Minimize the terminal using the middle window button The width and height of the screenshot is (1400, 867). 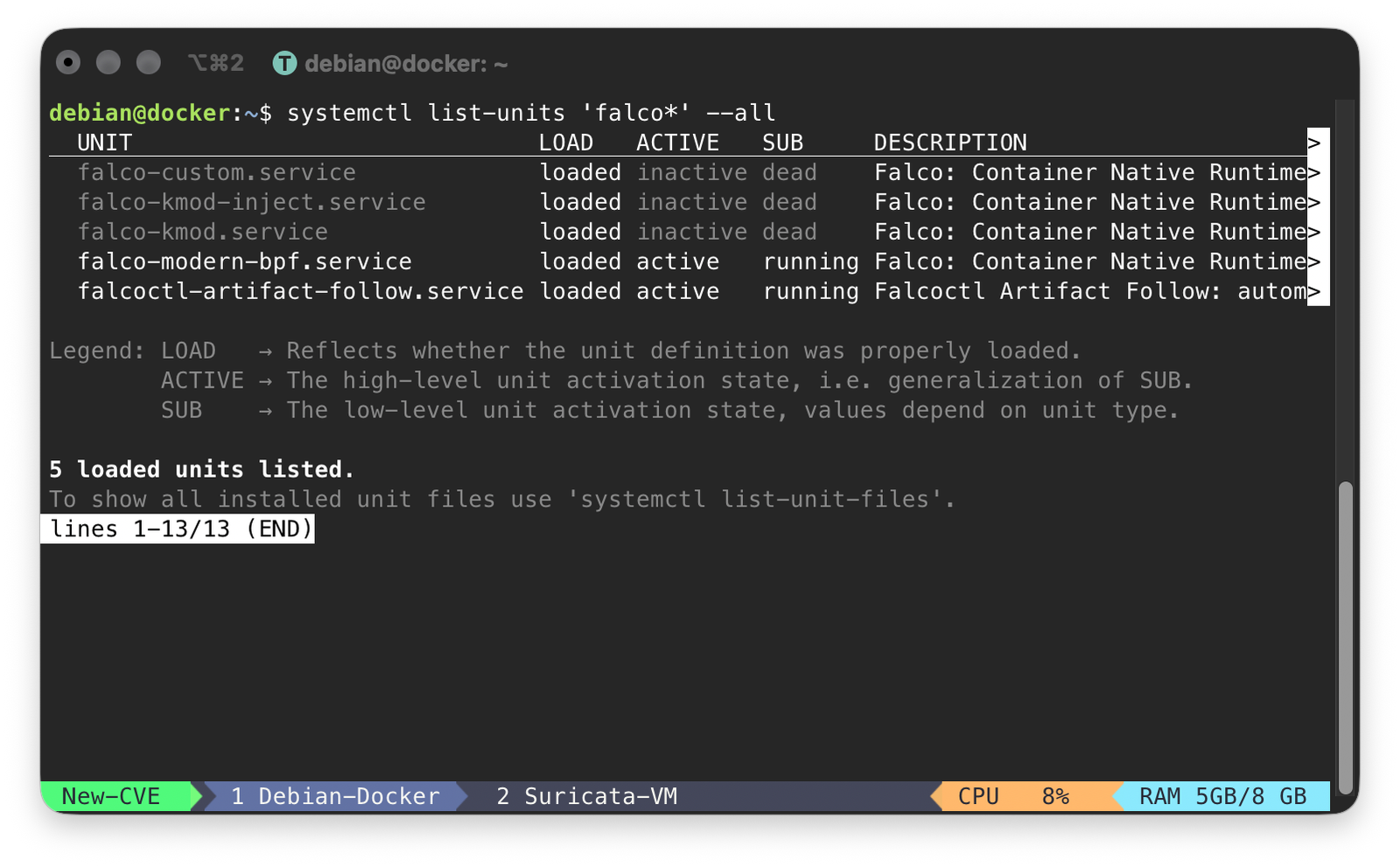[x=108, y=62]
